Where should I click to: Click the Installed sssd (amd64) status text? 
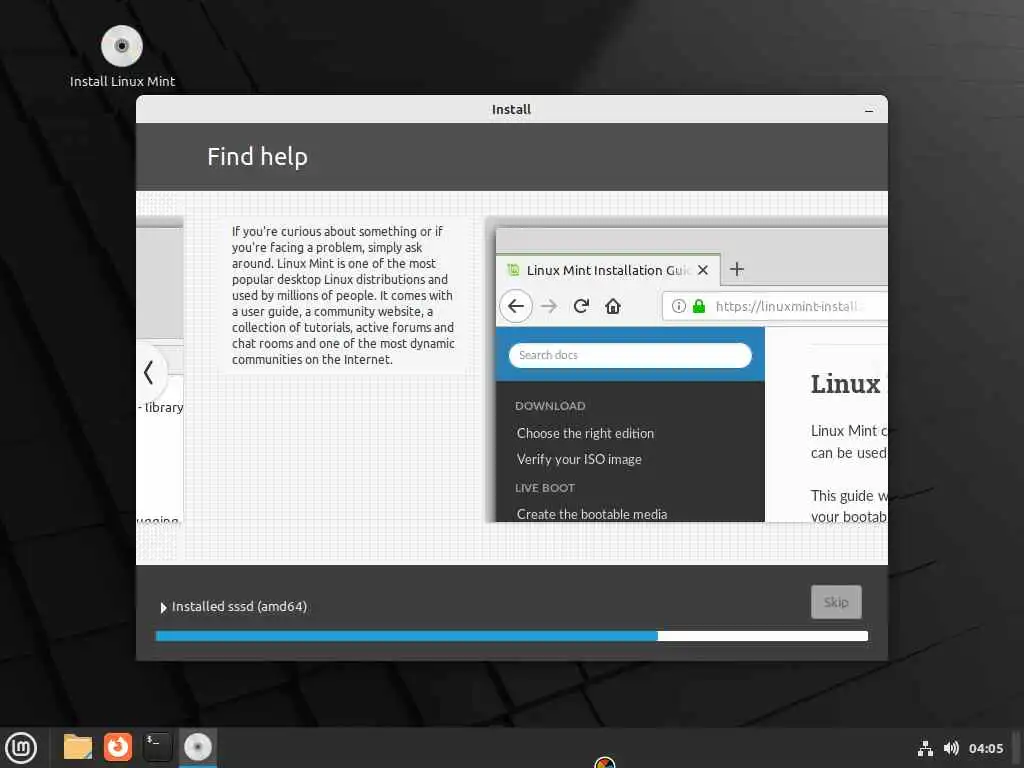[239, 607]
